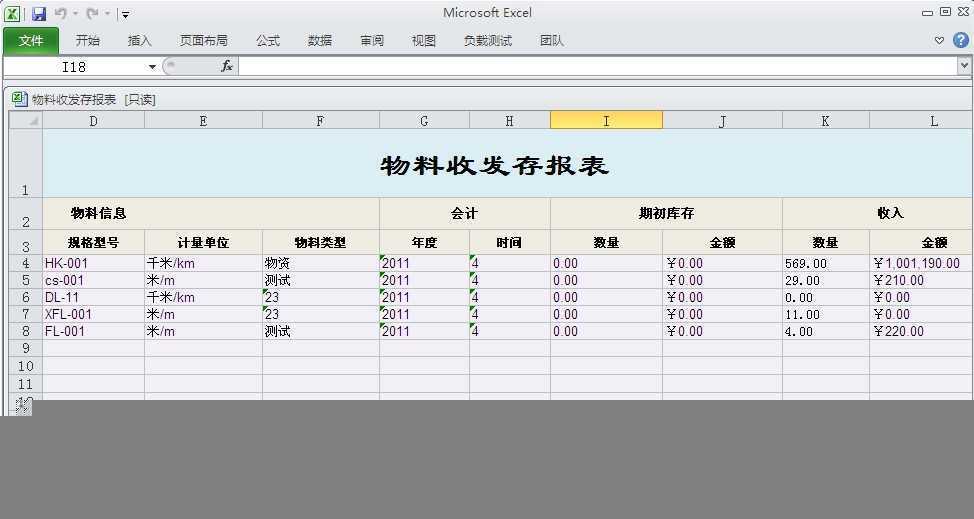This screenshot has height=519, width=974.
Task: Select cell containing cs-001
Action: pyautogui.click(x=94, y=281)
